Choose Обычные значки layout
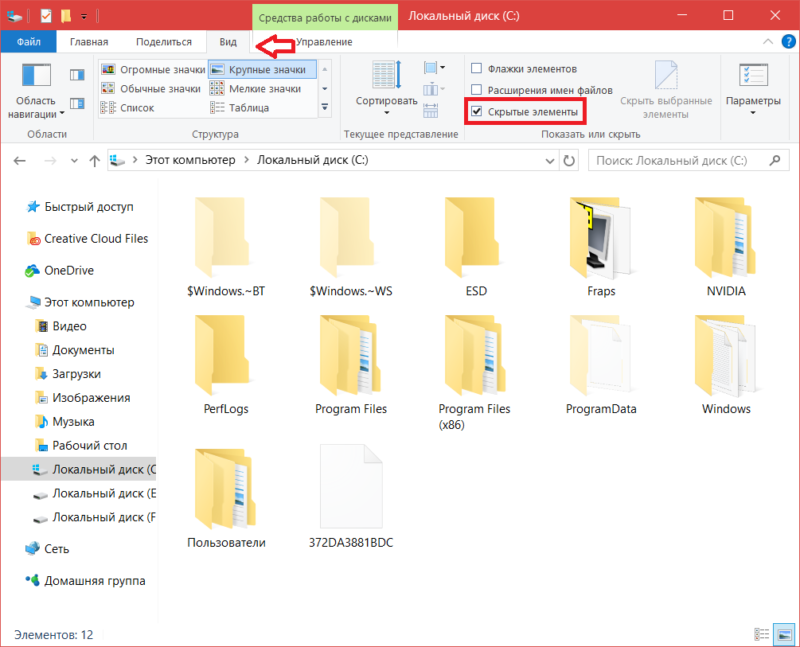 coord(151,89)
